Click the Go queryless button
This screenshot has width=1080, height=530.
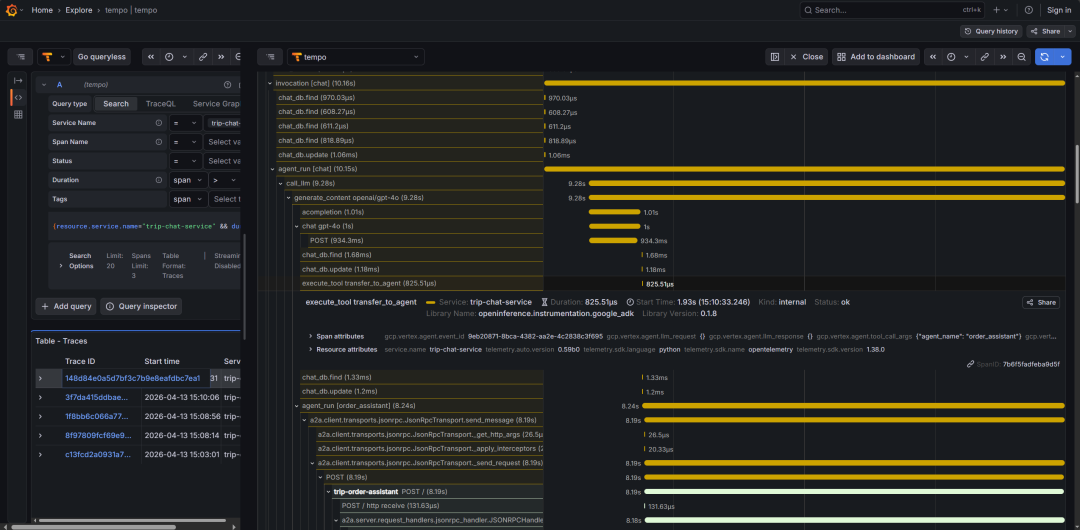102,57
